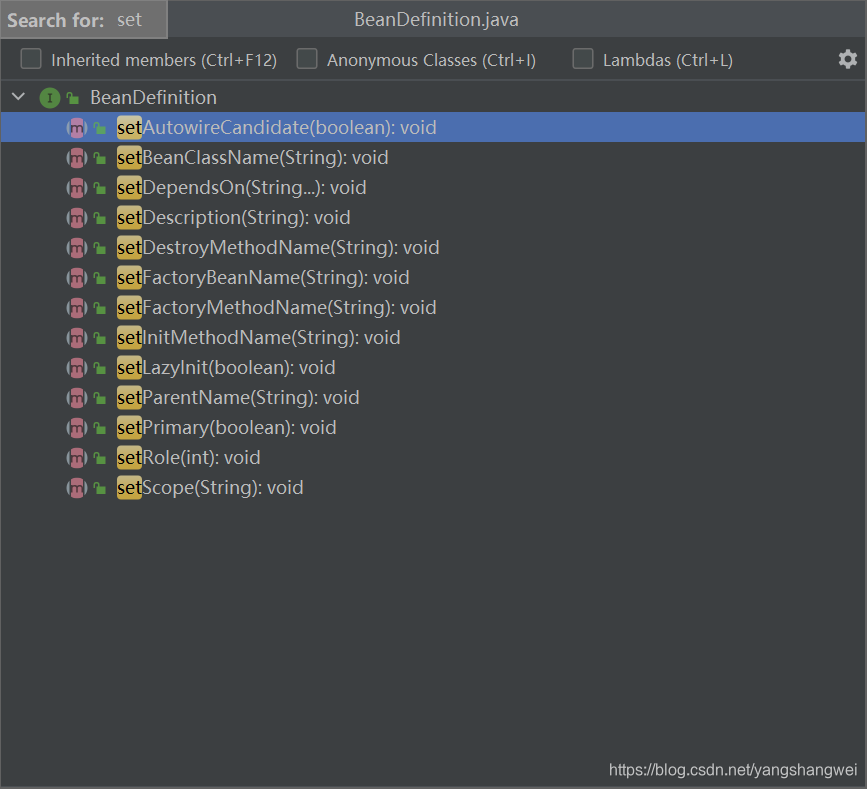Select setRole(int): void
The width and height of the screenshot is (867, 789).
433,458
